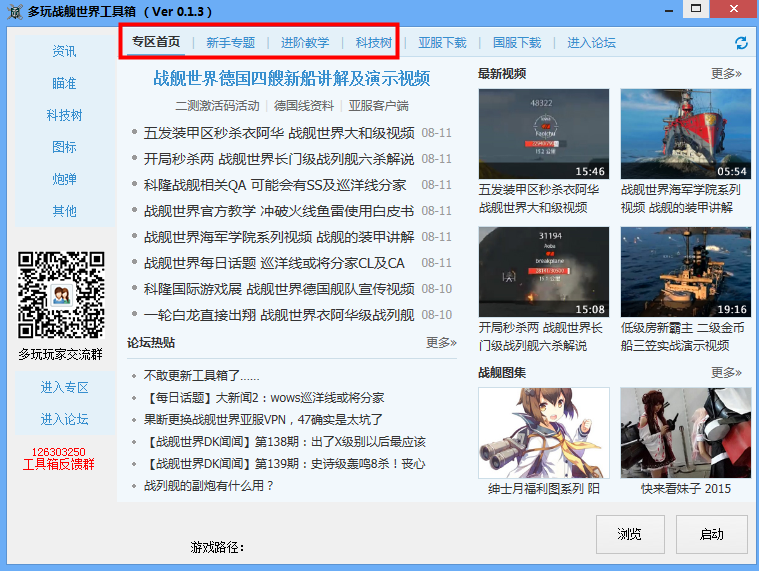Open news 战舰世界官方教学 冲破火线鱼雷使用白皮书

(279, 211)
